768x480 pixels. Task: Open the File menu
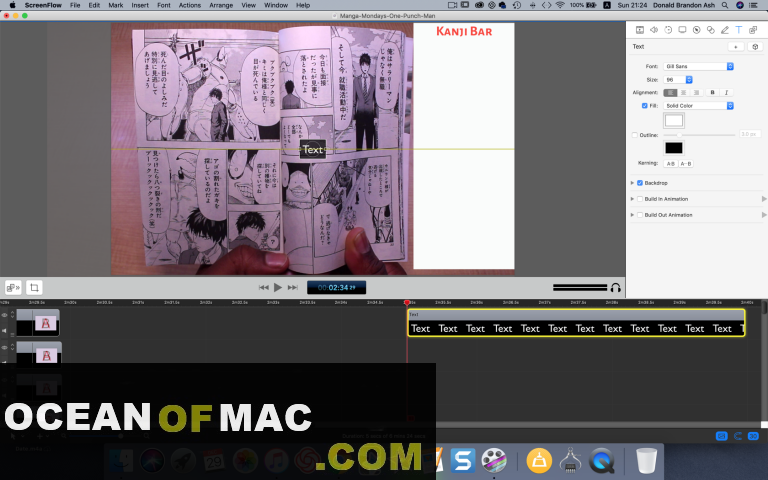(x=75, y=5)
